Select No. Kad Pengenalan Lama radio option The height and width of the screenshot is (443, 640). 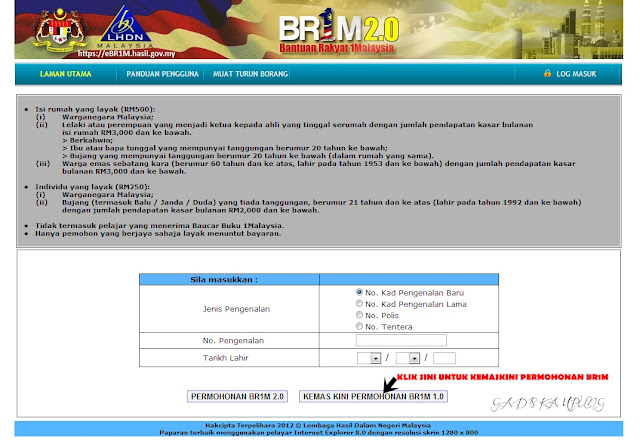[x=359, y=303]
